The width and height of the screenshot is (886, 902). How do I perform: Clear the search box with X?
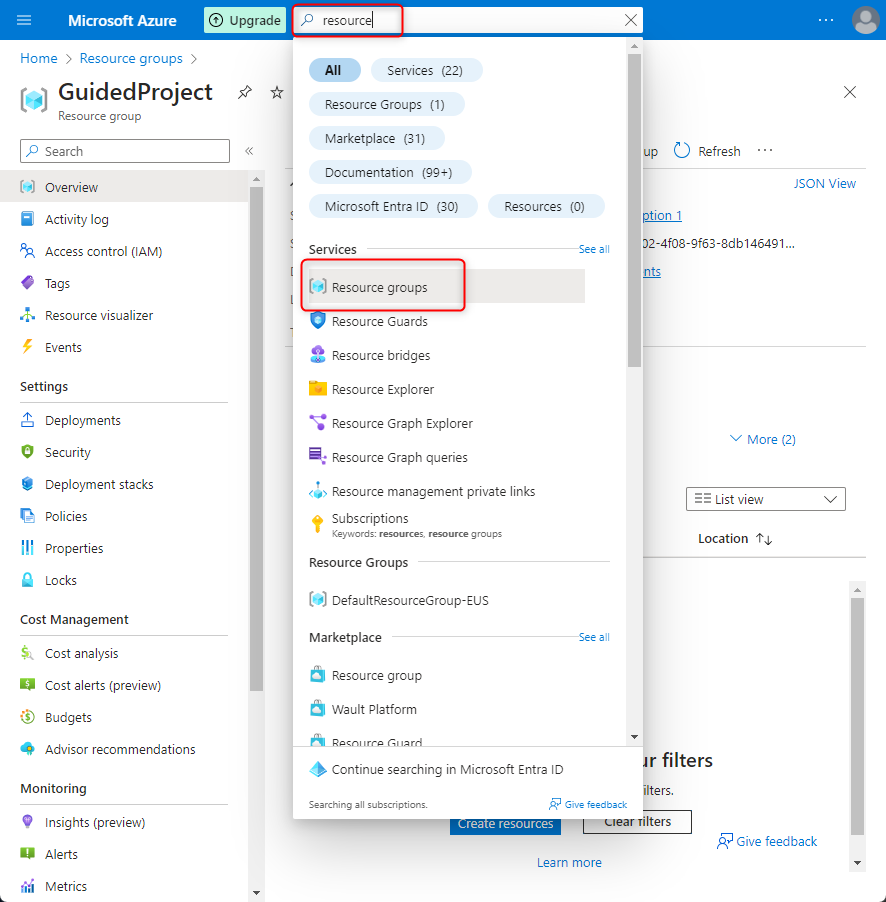[629, 20]
